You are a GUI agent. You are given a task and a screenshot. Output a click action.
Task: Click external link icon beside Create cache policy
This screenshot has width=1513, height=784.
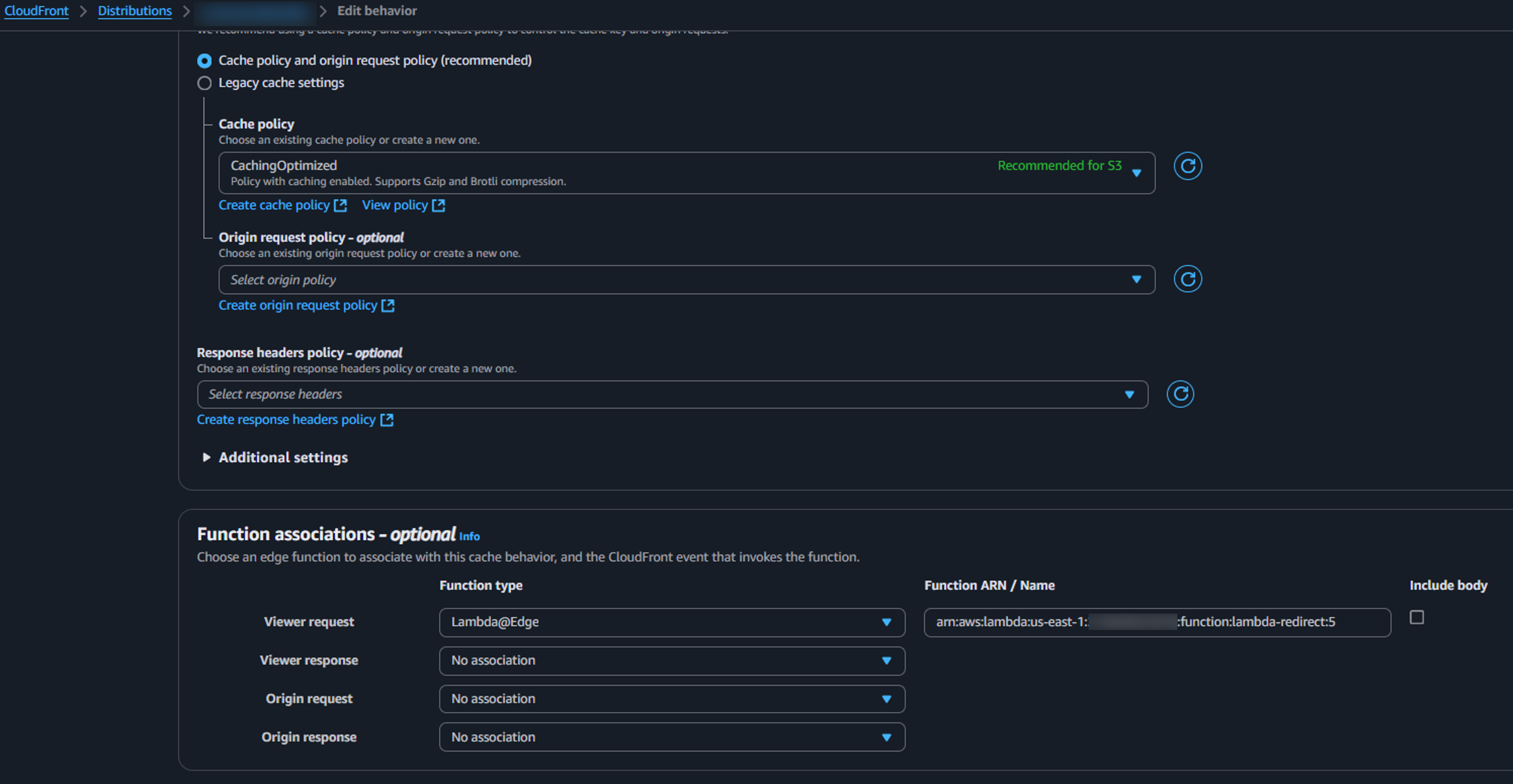(340, 206)
